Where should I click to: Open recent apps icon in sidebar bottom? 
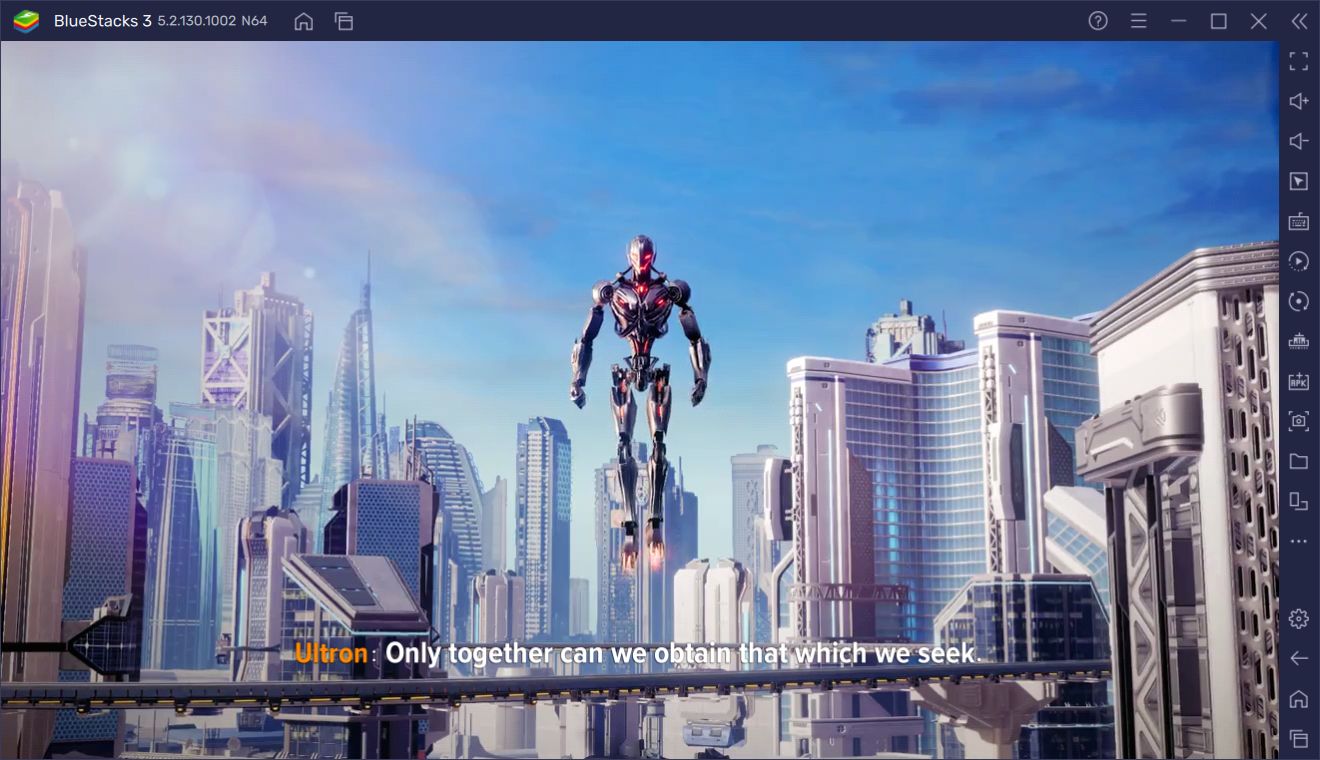click(x=1299, y=739)
